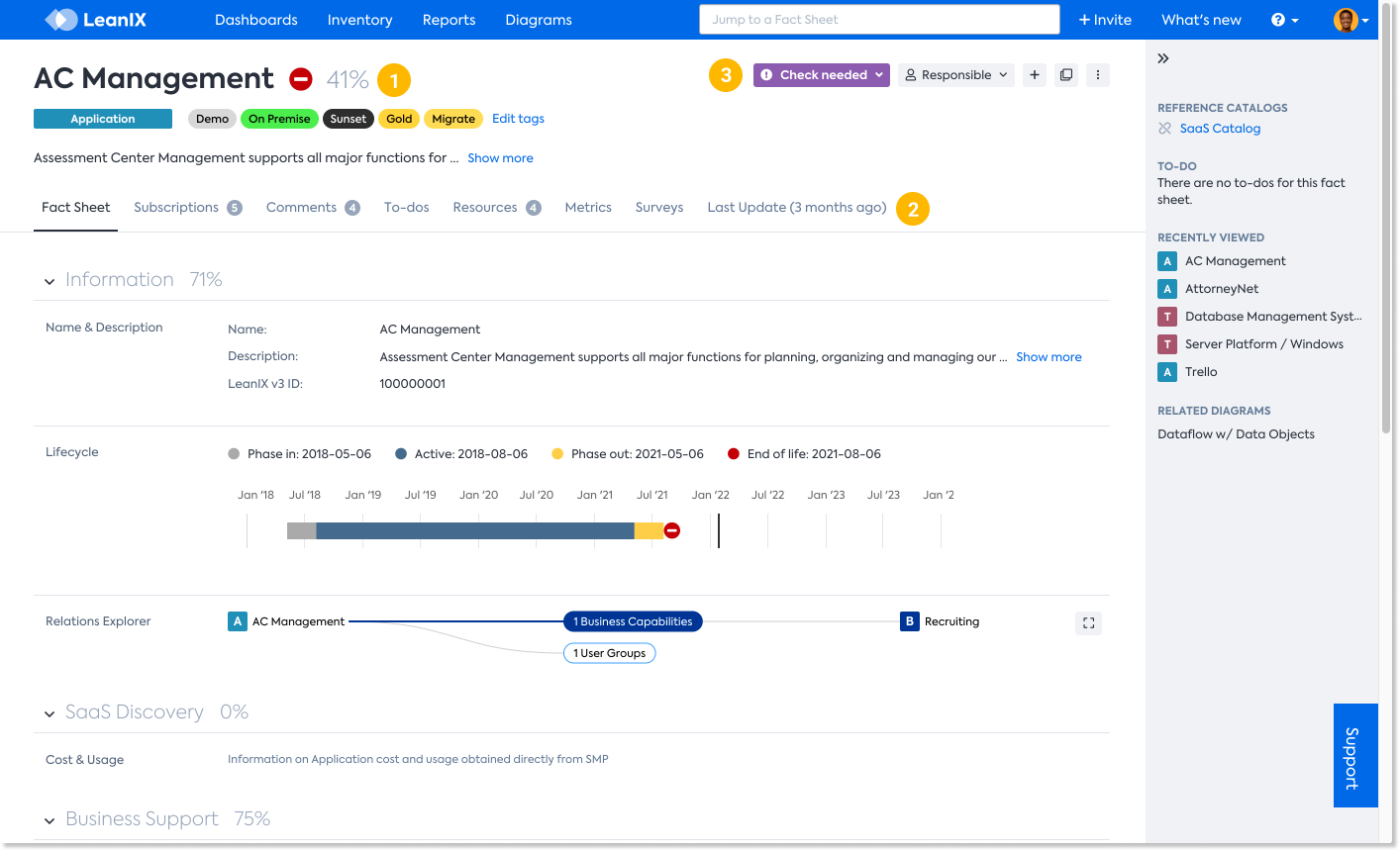Click the End of life: 2021-08-06 legend

pyautogui.click(x=804, y=454)
